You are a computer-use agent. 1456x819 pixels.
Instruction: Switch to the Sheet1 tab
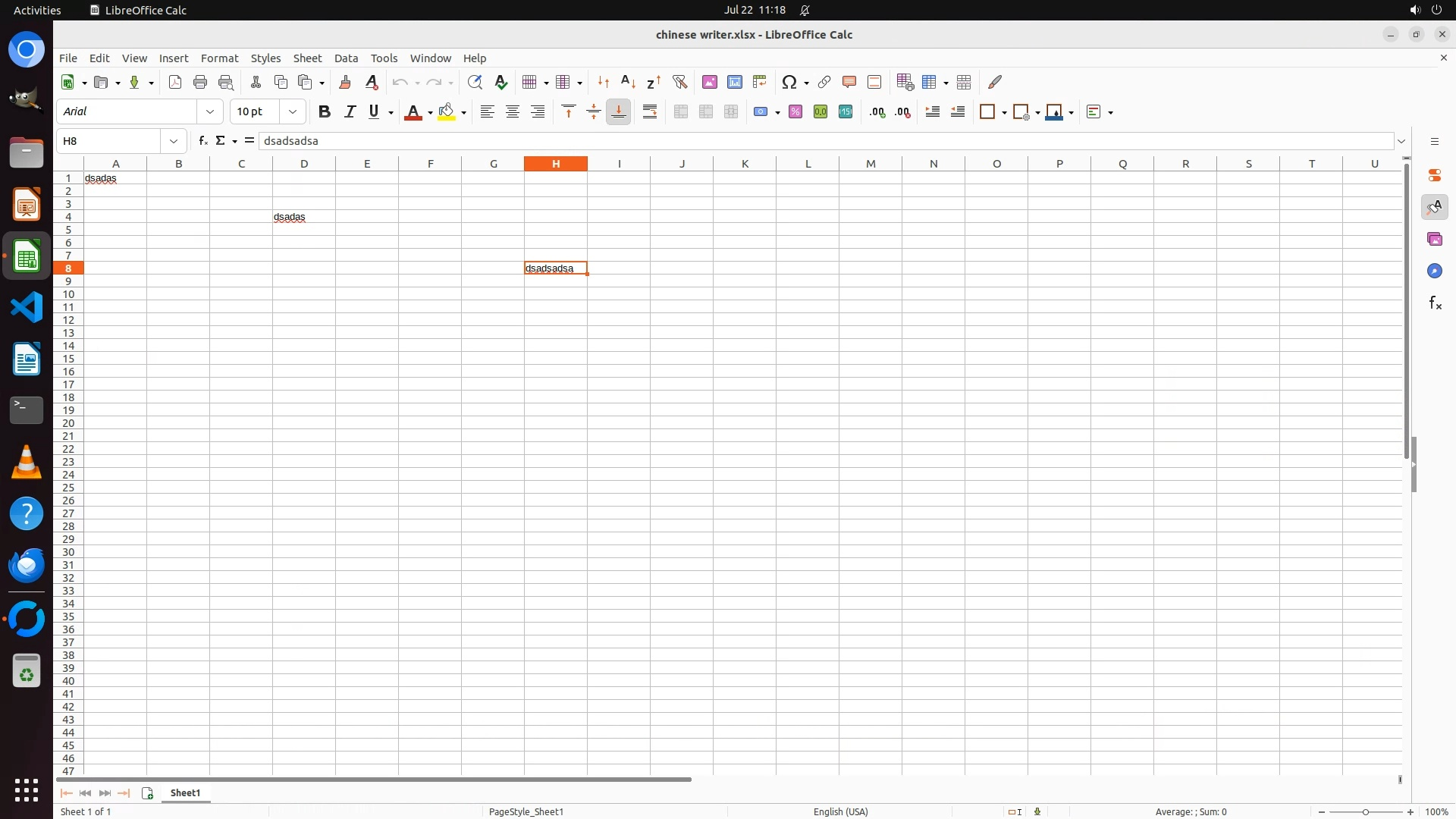[185, 793]
